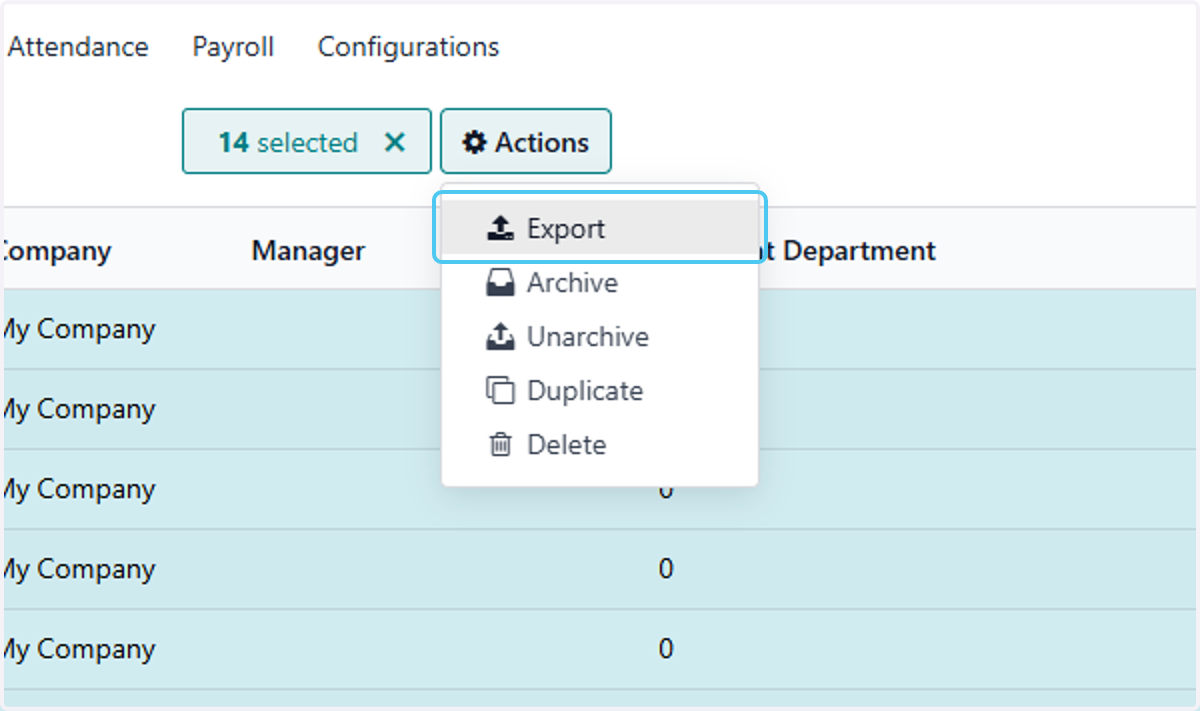This screenshot has width=1200, height=711.
Task: Choose Duplicate from the Actions menu
Action: pos(599,391)
